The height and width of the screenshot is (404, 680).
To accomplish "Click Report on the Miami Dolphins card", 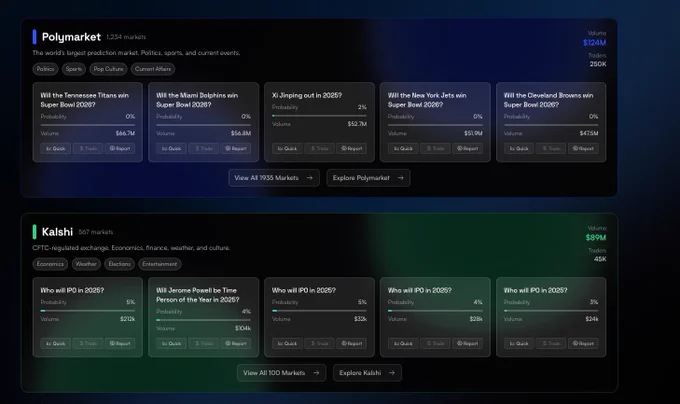I will (x=235, y=148).
